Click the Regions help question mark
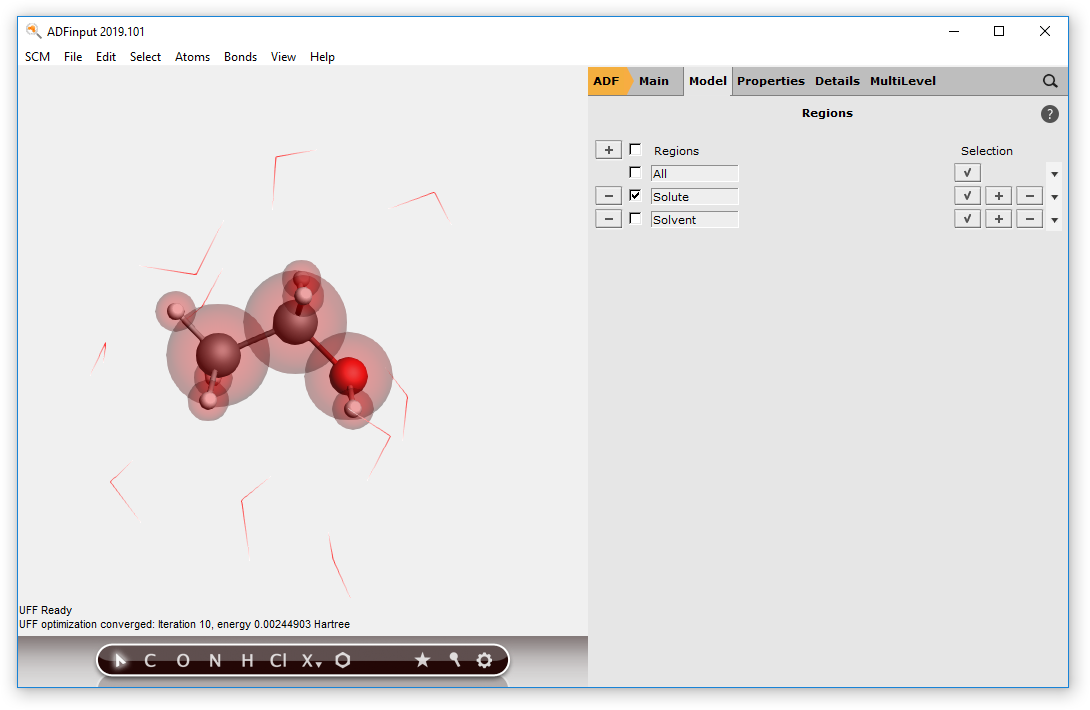This screenshot has height=710, width=1090. point(1049,114)
